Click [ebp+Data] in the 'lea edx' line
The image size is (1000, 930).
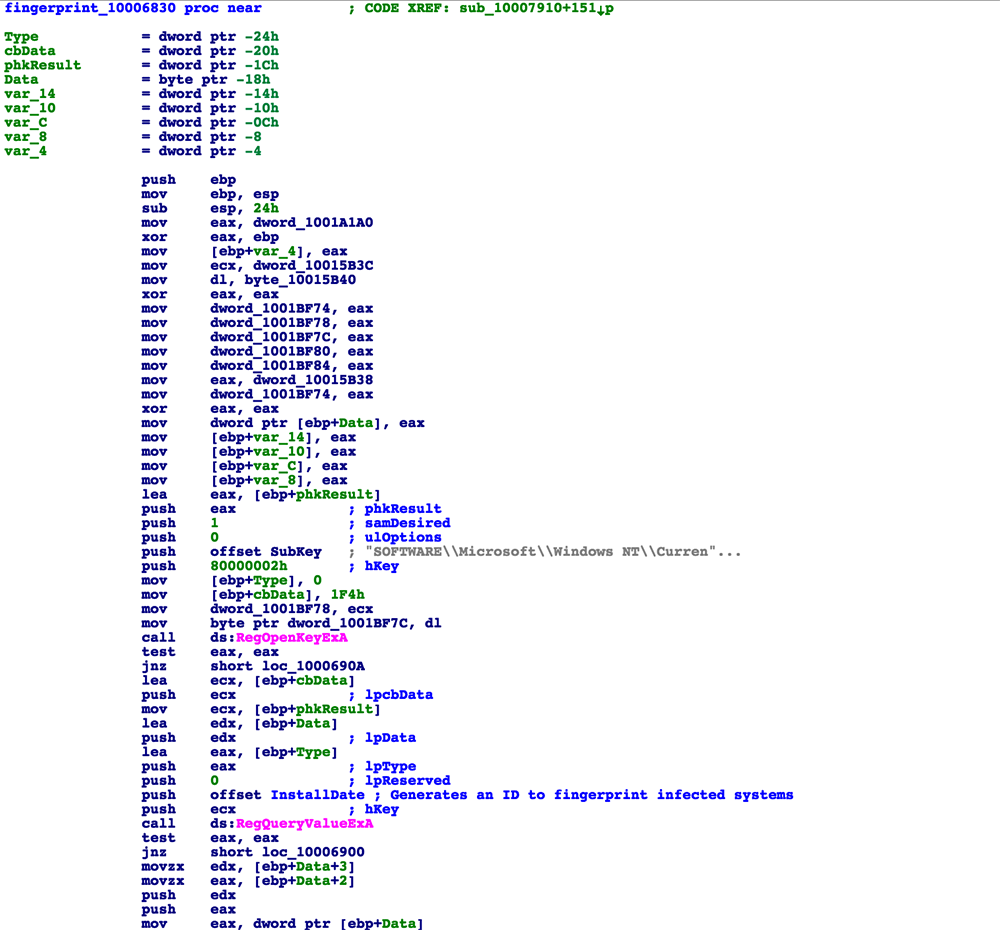296,723
